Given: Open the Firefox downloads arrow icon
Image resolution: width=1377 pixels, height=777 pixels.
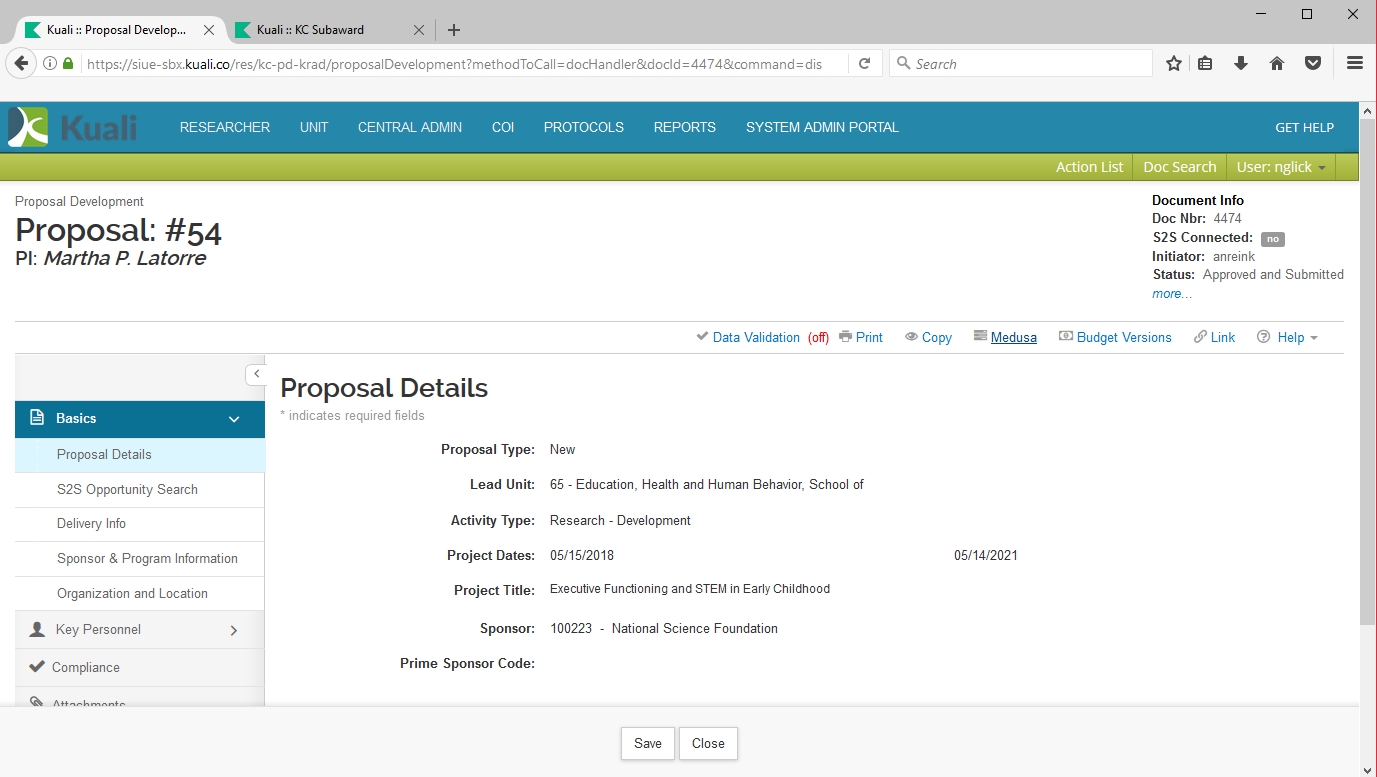Looking at the screenshot, I should click(x=1241, y=63).
